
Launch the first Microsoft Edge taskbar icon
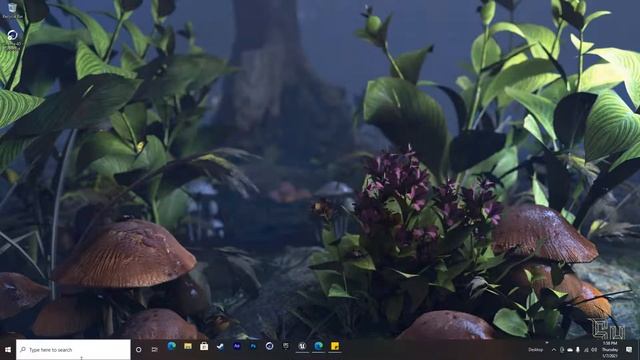171,347
